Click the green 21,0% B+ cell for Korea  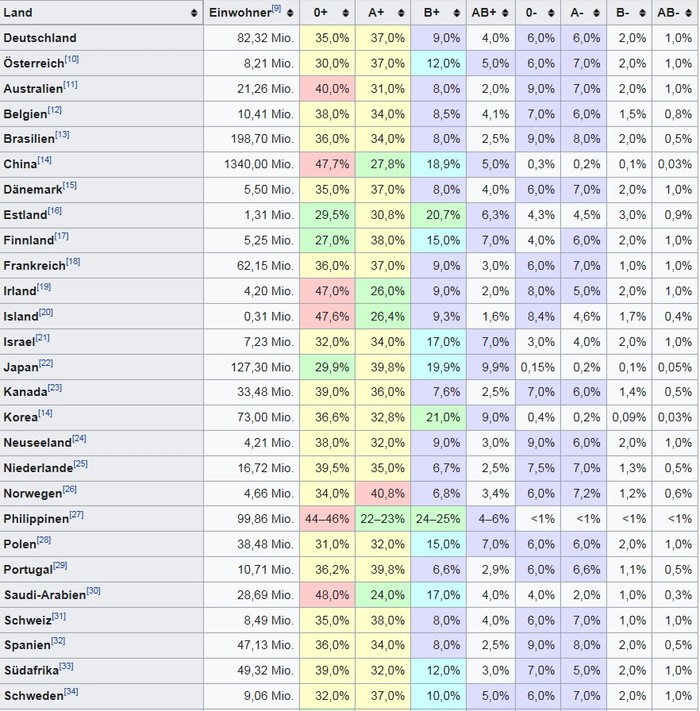438,417
